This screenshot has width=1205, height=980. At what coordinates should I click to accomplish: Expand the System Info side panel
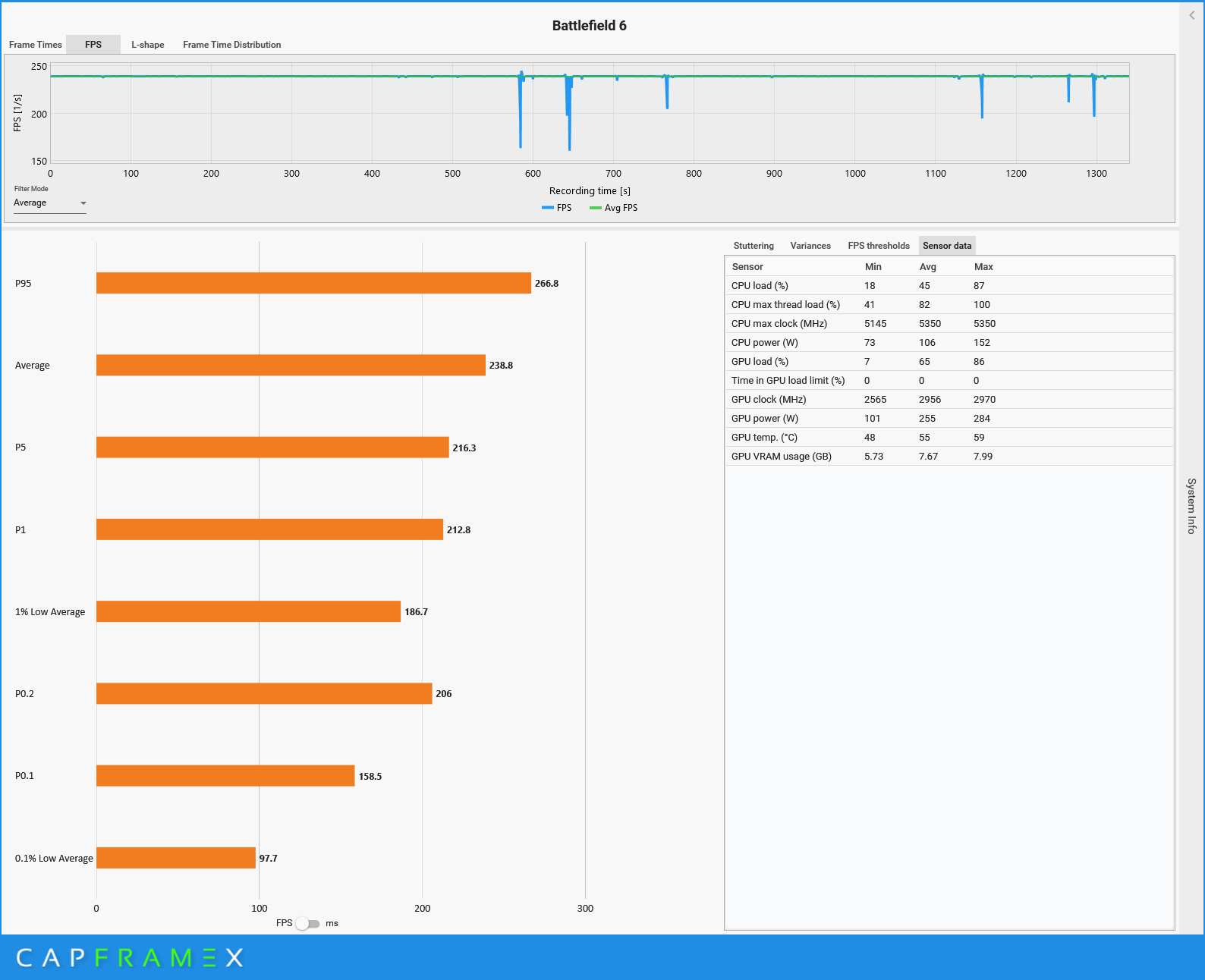[x=1191, y=506]
